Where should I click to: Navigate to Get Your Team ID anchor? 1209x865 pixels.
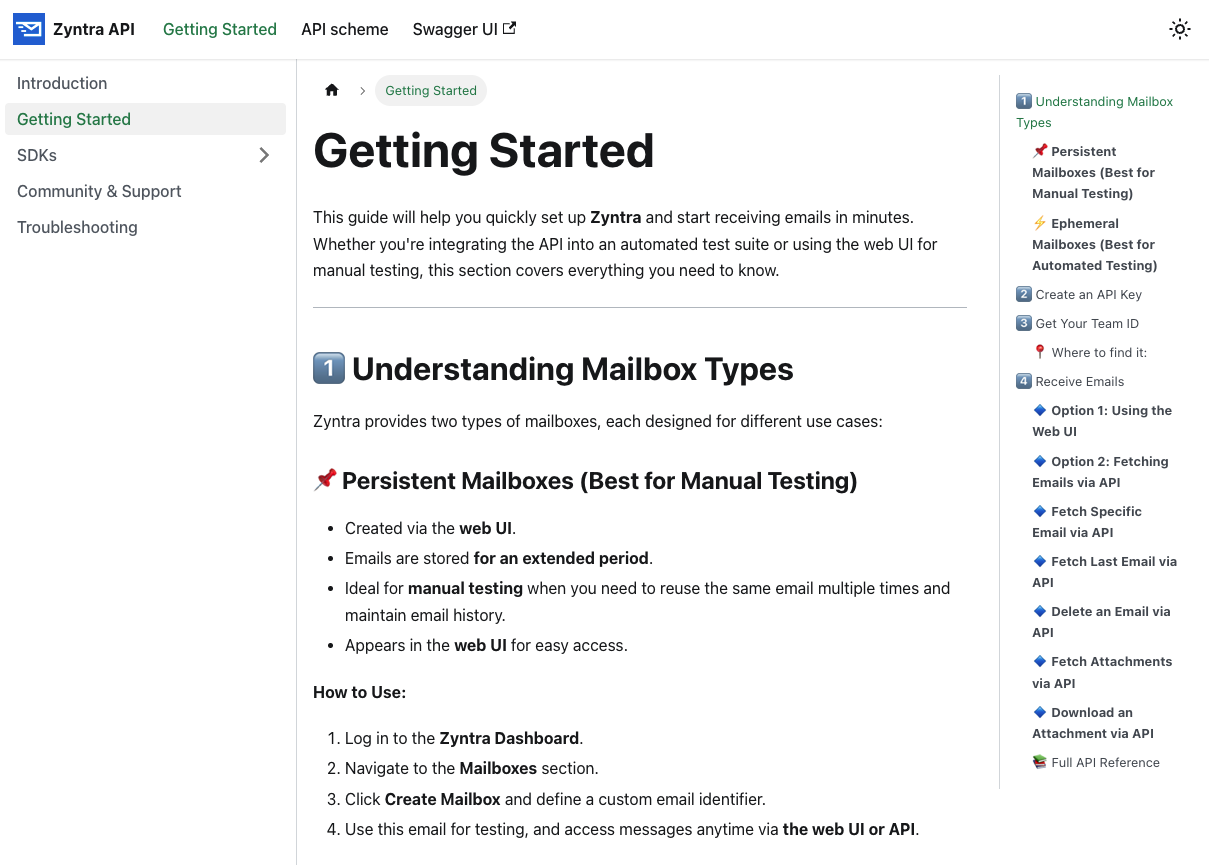click(x=1087, y=323)
